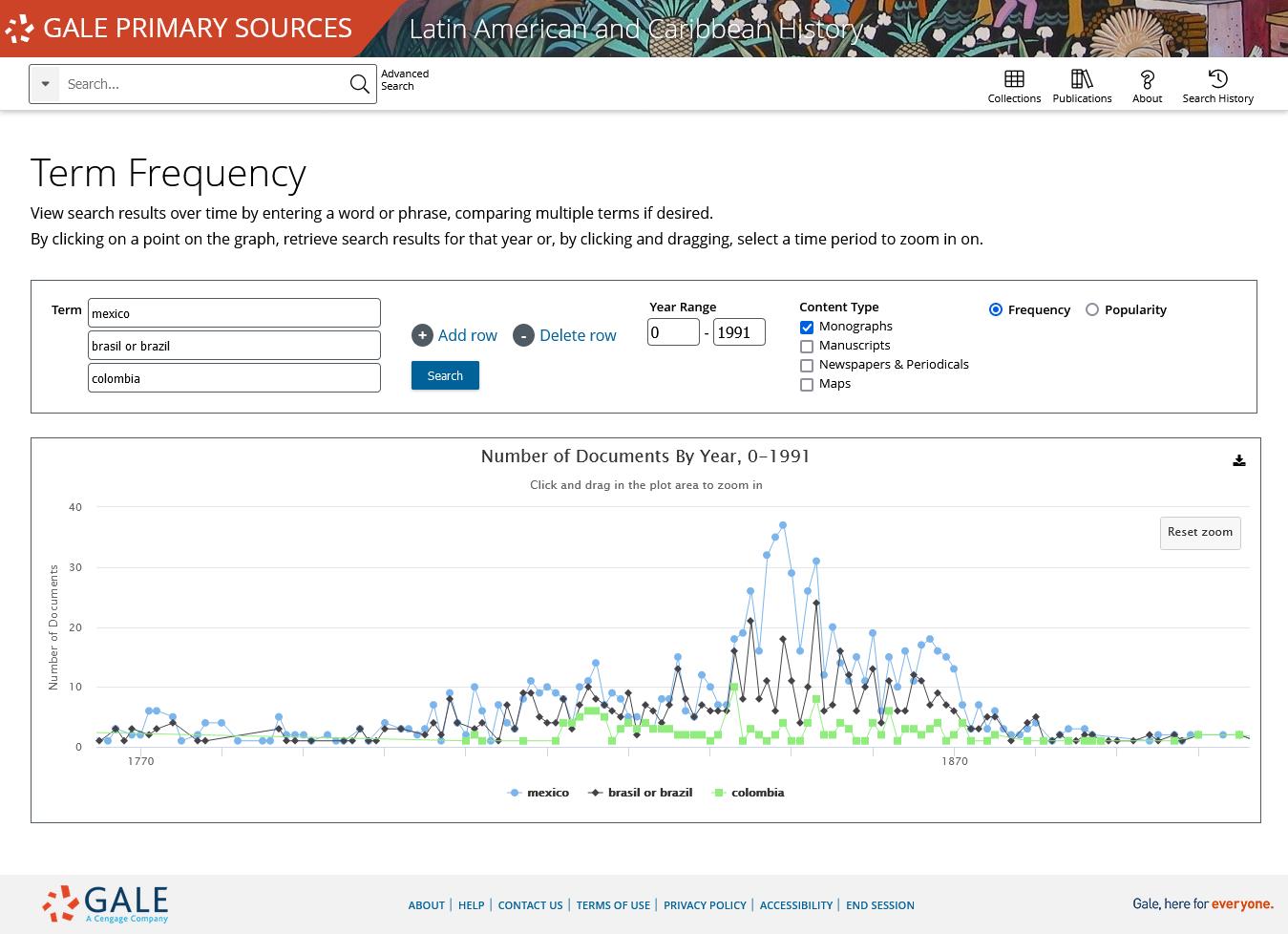
Task: Open the Collections grid icon
Action: pyautogui.click(x=1014, y=78)
